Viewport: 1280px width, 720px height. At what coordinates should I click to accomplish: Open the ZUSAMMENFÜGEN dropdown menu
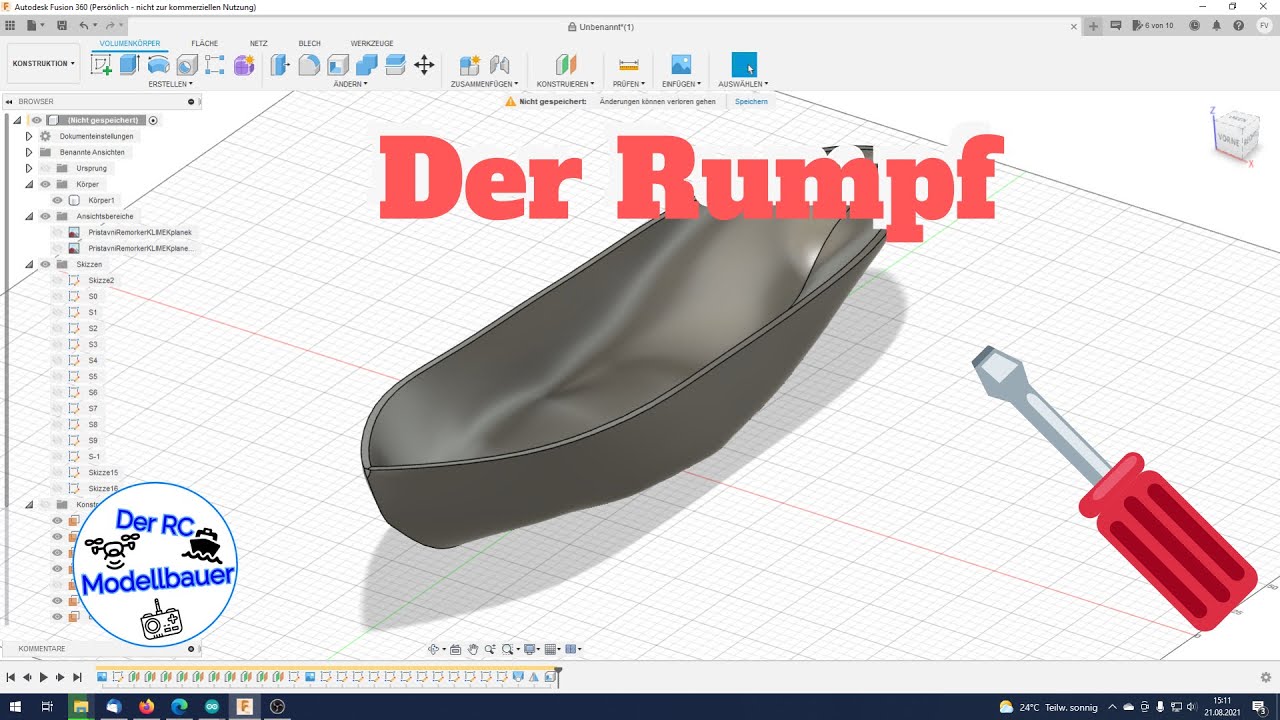tap(485, 84)
